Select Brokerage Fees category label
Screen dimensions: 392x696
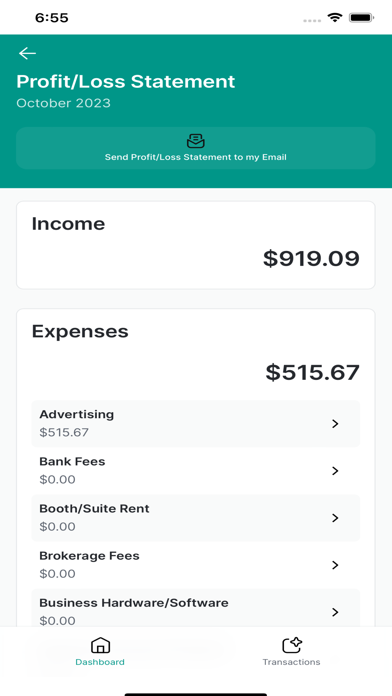(89, 556)
